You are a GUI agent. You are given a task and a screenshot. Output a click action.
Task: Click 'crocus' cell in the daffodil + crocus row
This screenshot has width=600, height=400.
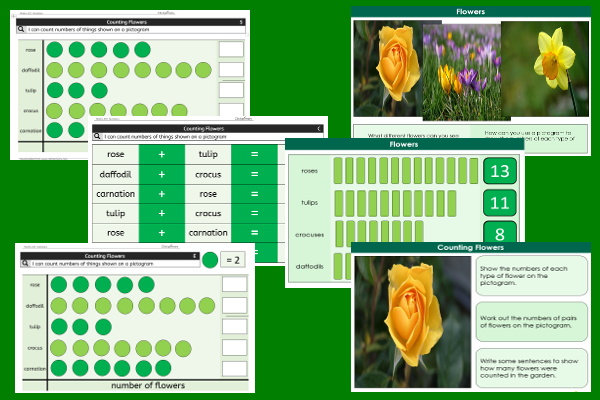pyautogui.click(x=208, y=174)
